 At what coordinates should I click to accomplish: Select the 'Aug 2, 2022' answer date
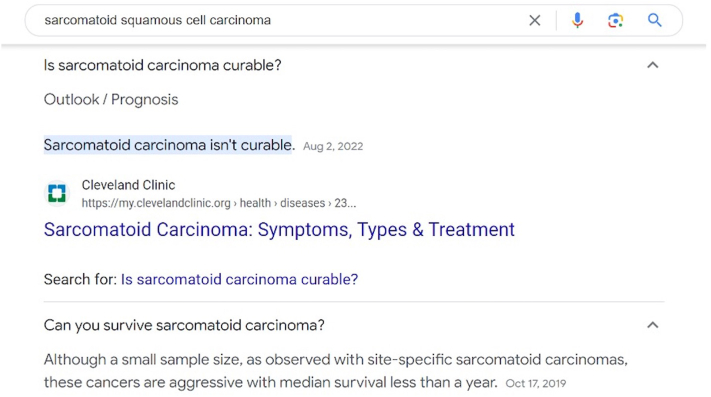333,146
